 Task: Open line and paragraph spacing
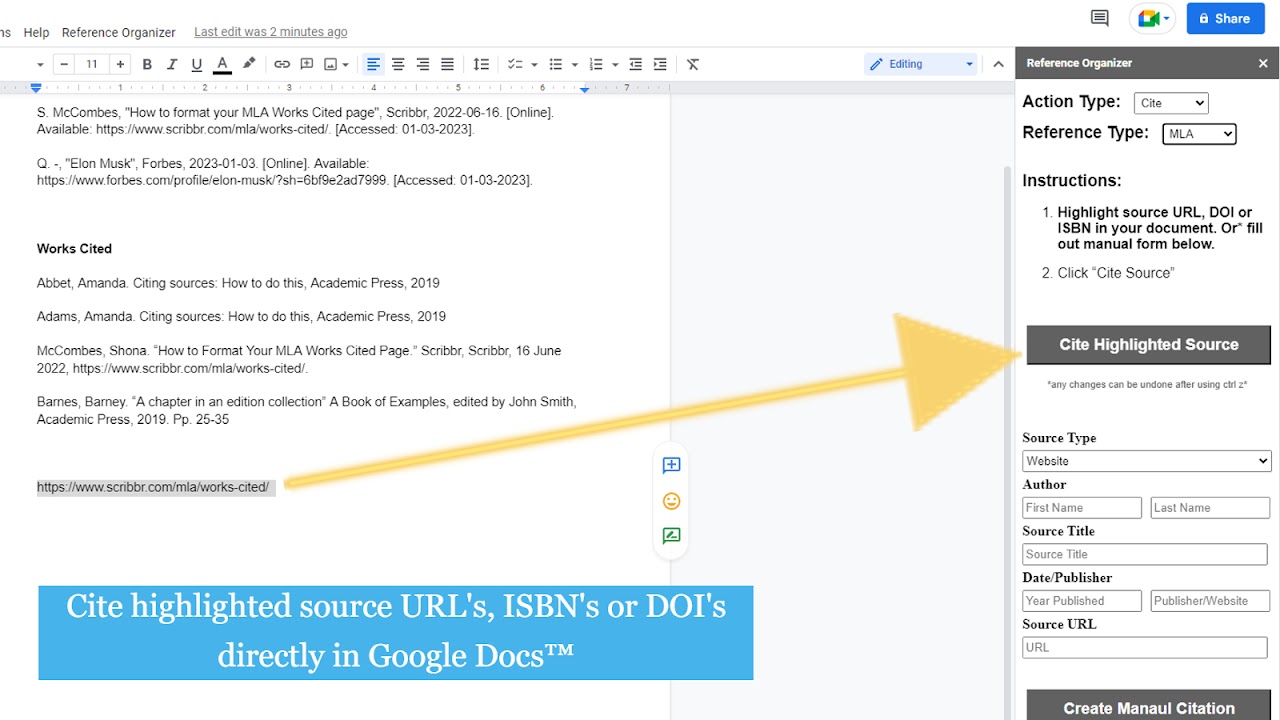click(x=481, y=64)
